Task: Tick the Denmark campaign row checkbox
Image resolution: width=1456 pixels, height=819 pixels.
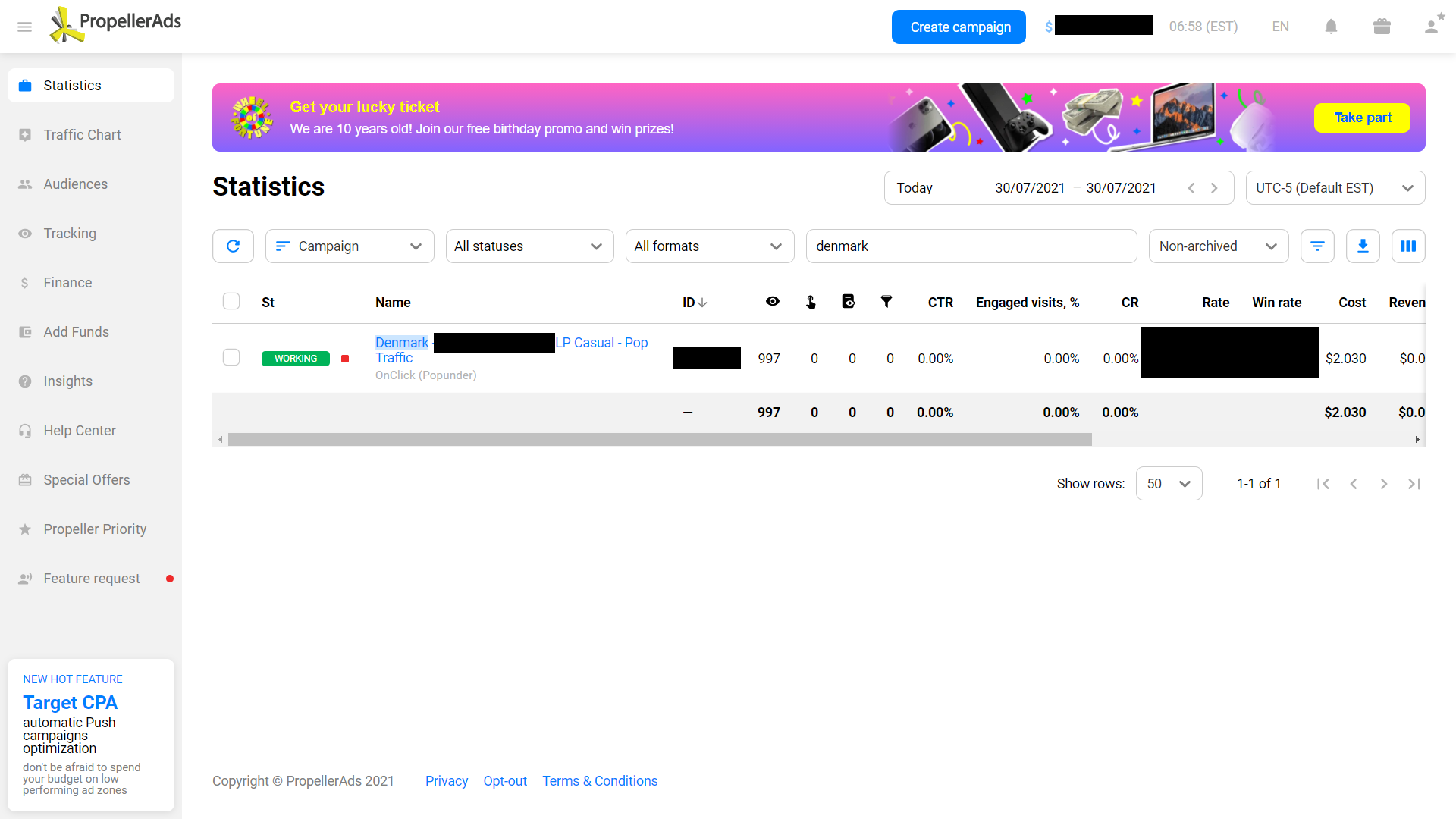Action: tap(231, 357)
